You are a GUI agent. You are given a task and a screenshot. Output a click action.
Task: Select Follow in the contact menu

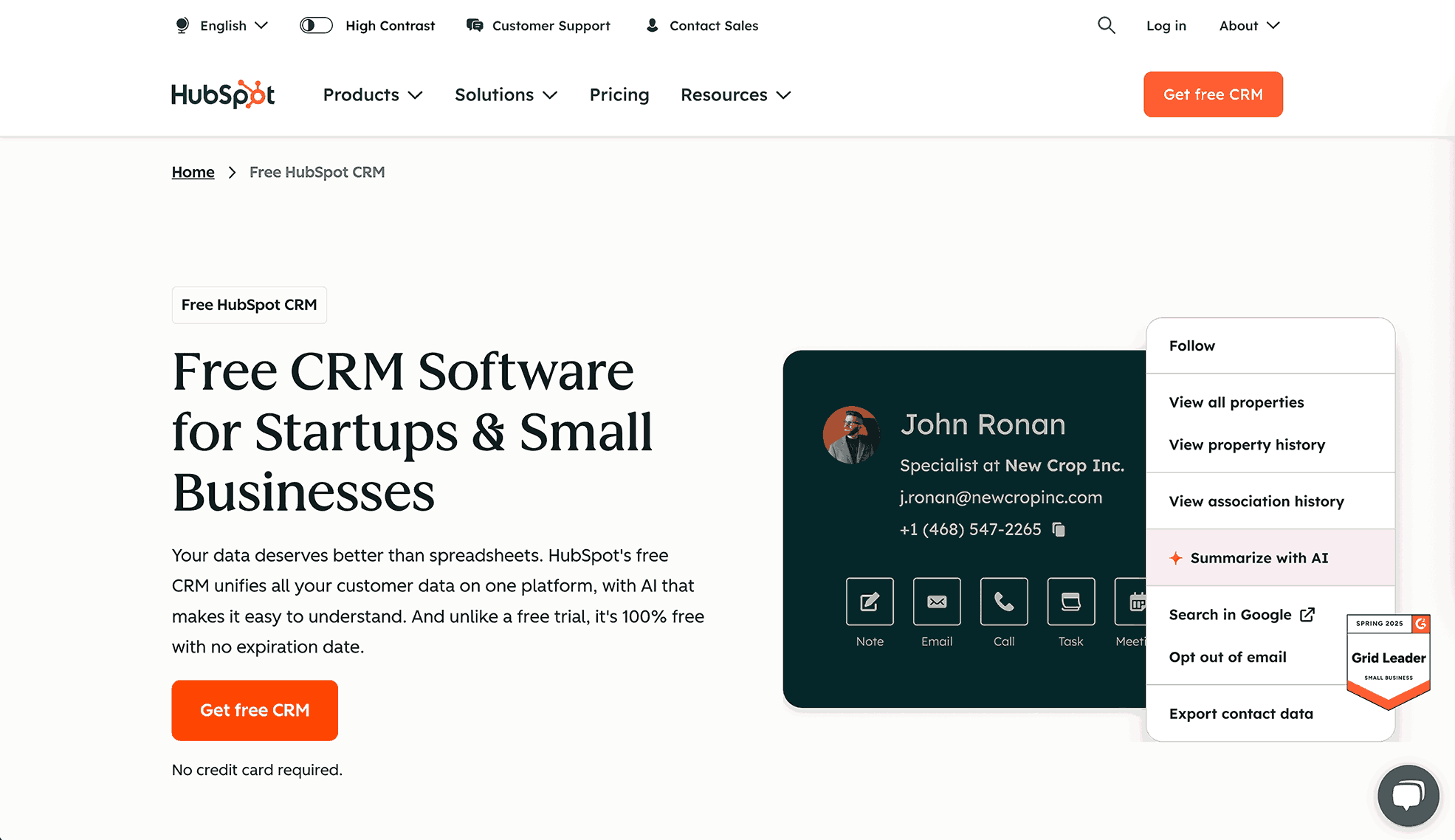pos(1270,346)
